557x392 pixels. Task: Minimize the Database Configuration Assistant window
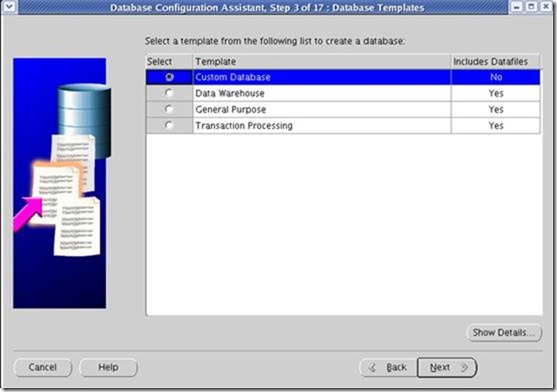pos(517,6)
